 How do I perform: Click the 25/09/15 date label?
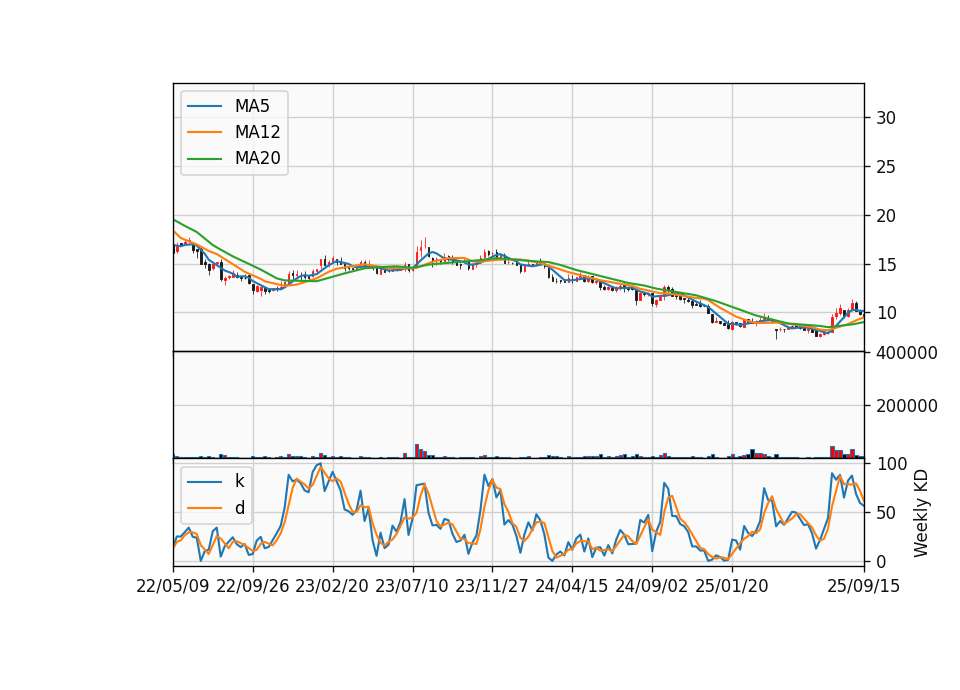point(864,586)
